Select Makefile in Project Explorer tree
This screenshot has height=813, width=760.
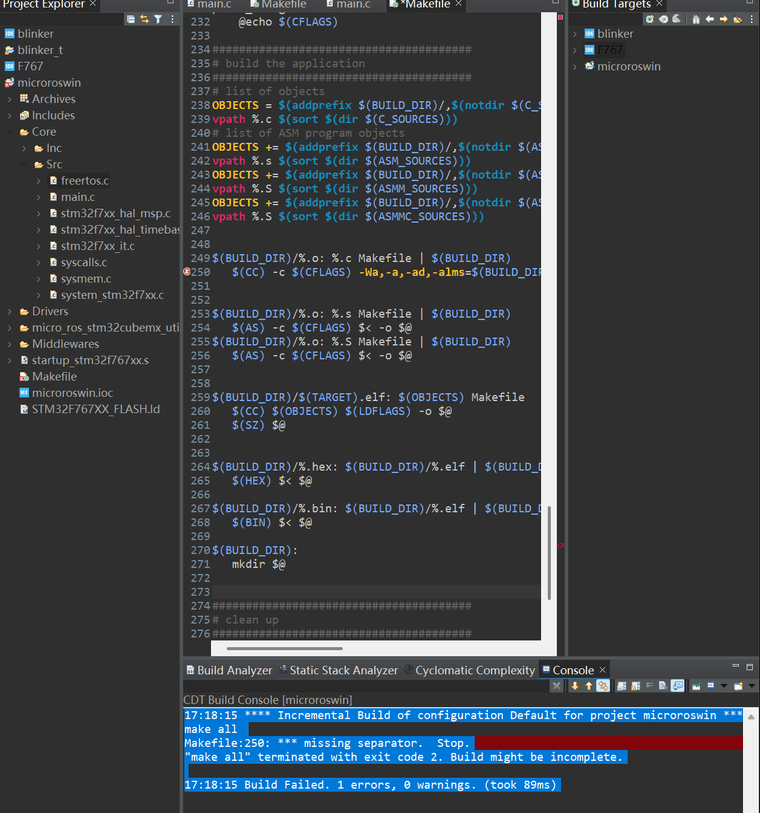[x=48, y=376]
